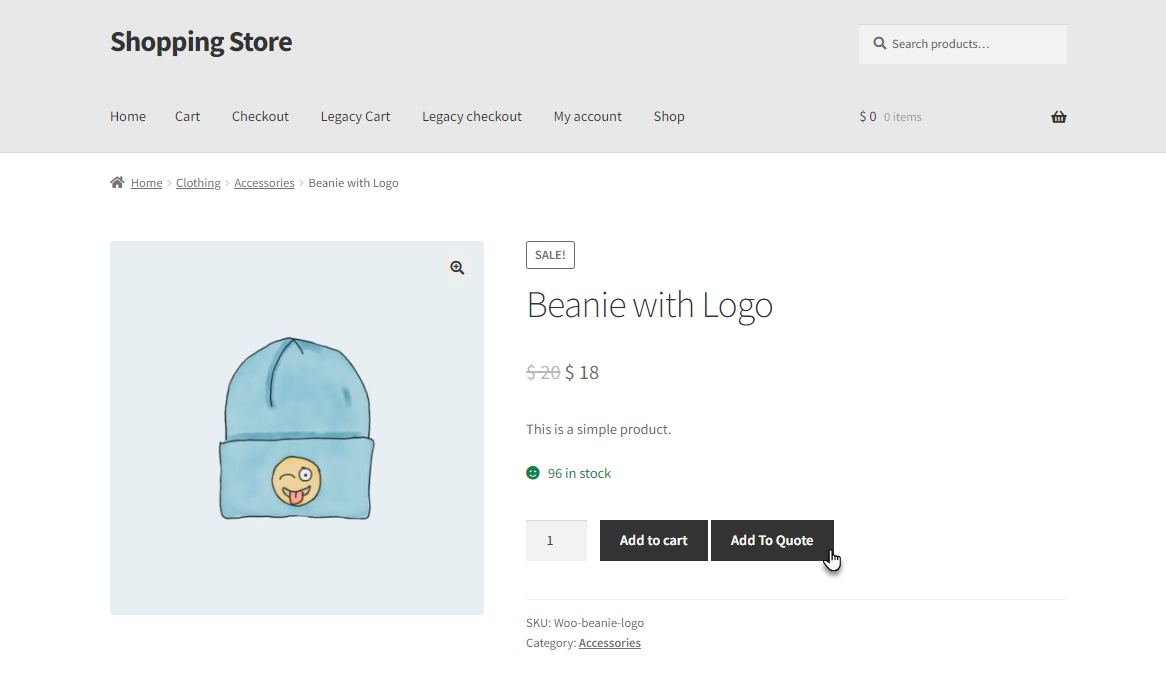Go to My account page
Screen dimensions: 1166x678
(587, 117)
